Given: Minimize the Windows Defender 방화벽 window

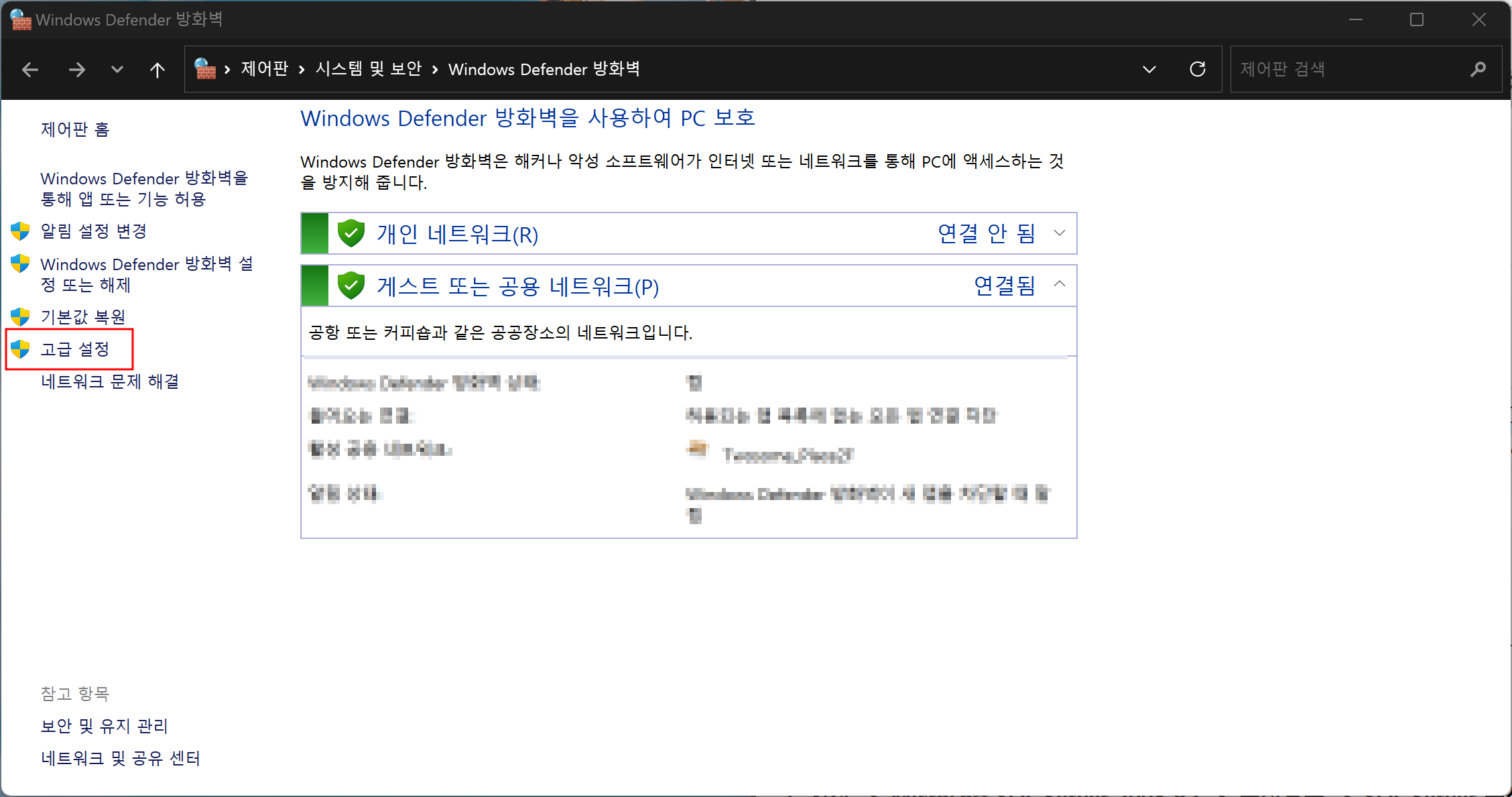Looking at the screenshot, I should coord(1356,19).
